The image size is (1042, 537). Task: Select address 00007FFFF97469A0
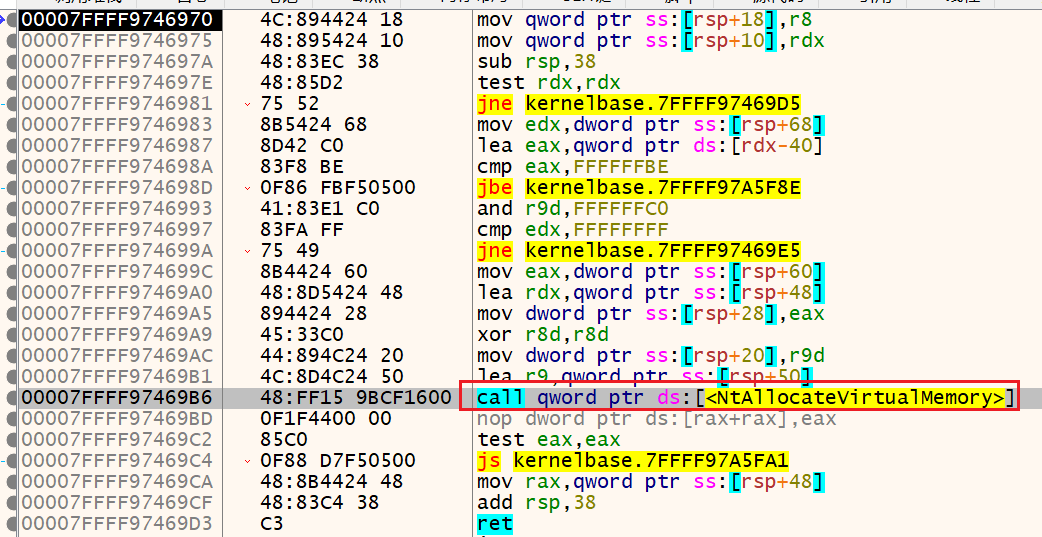117,293
